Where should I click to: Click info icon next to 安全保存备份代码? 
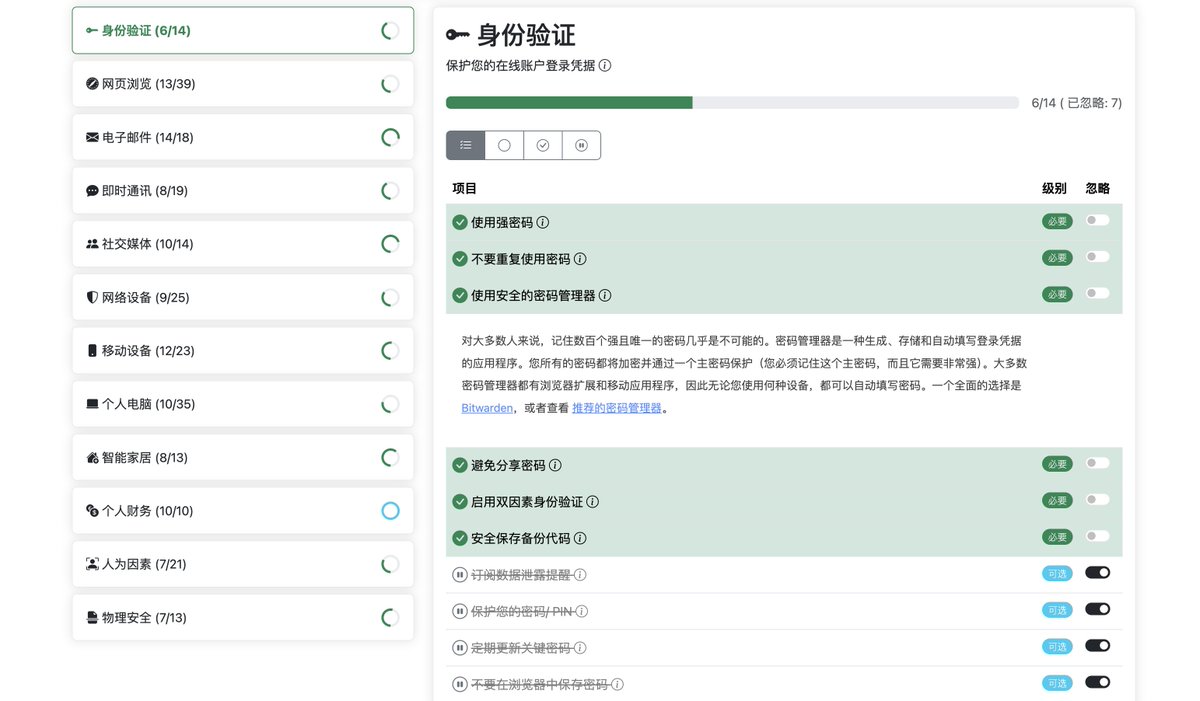[580, 538]
